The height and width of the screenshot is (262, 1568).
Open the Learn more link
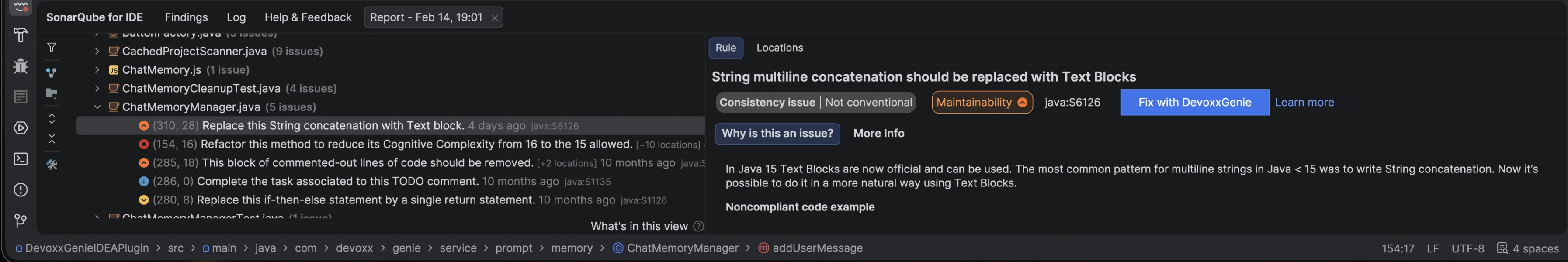tap(1304, 102)
